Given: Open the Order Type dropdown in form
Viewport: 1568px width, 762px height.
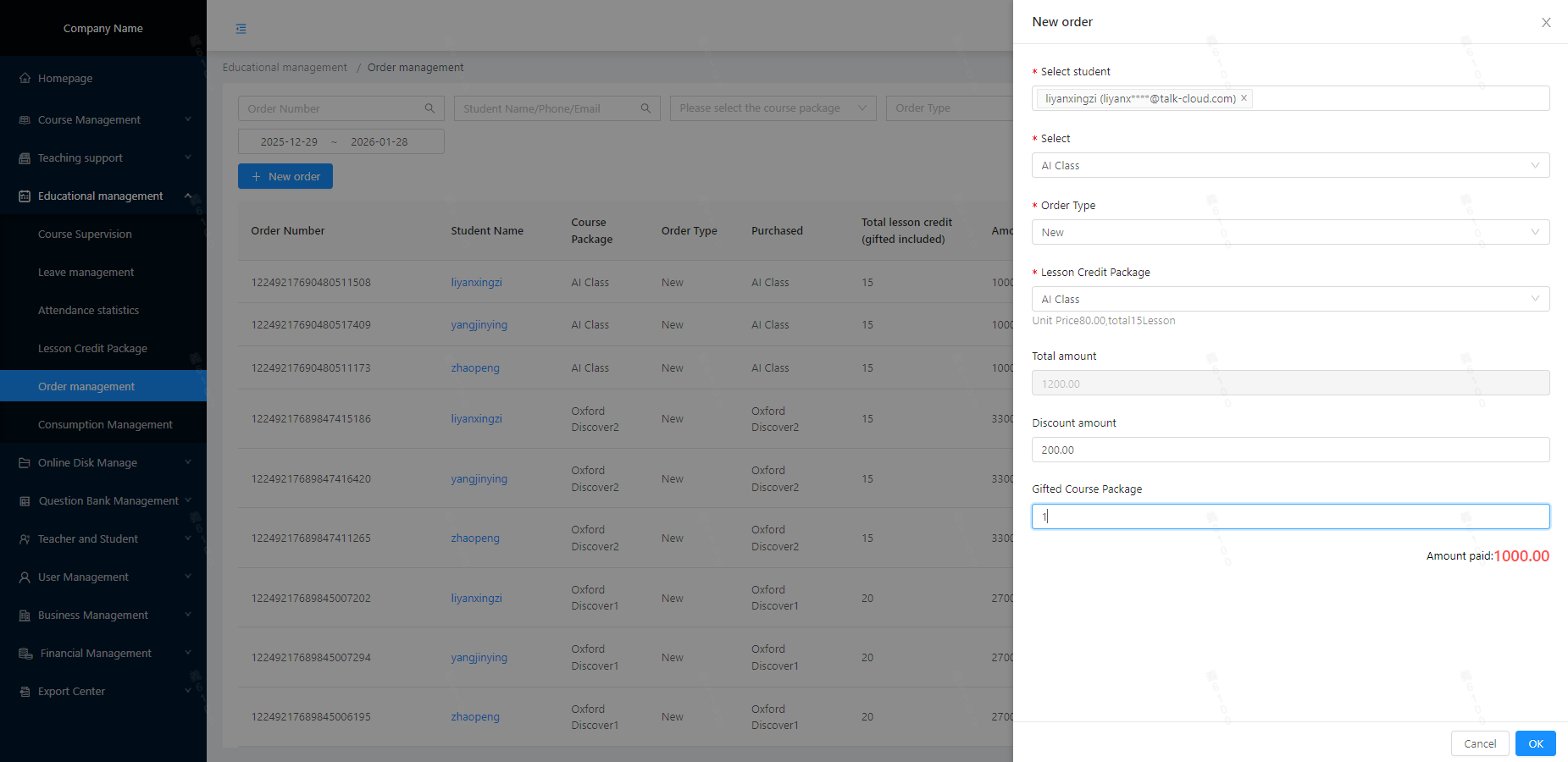Looking at the screenshot, I should 1289,232.
